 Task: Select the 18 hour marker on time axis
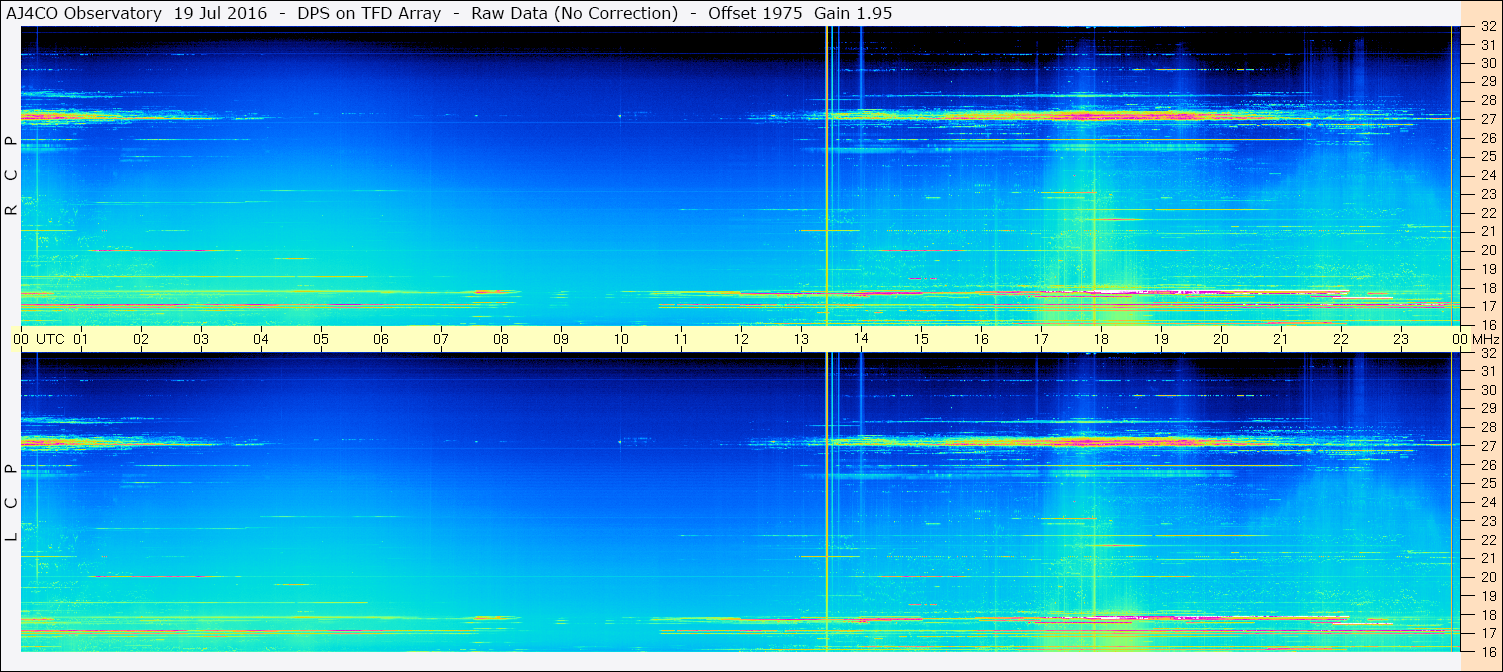[x=1101, y=339]
